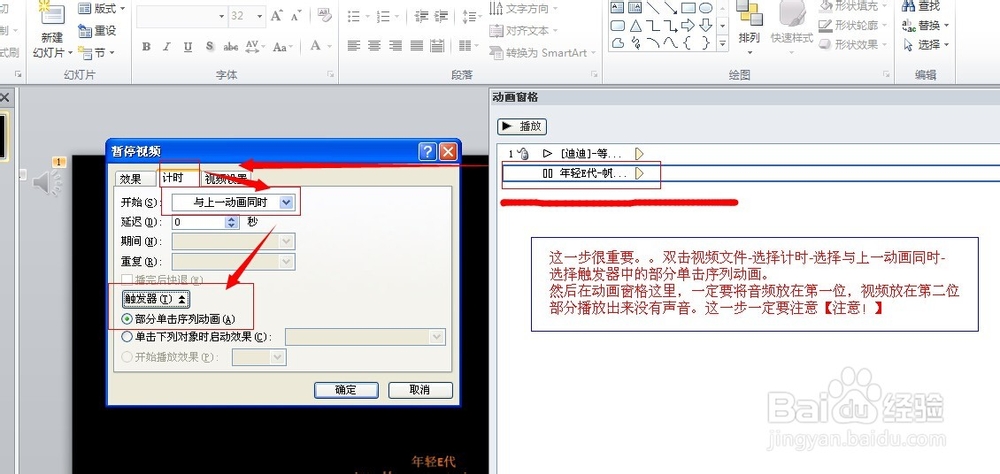Select 部分单击序列动画 radio option
This screenshot has height=474, width=1000.
pos(179,319)
